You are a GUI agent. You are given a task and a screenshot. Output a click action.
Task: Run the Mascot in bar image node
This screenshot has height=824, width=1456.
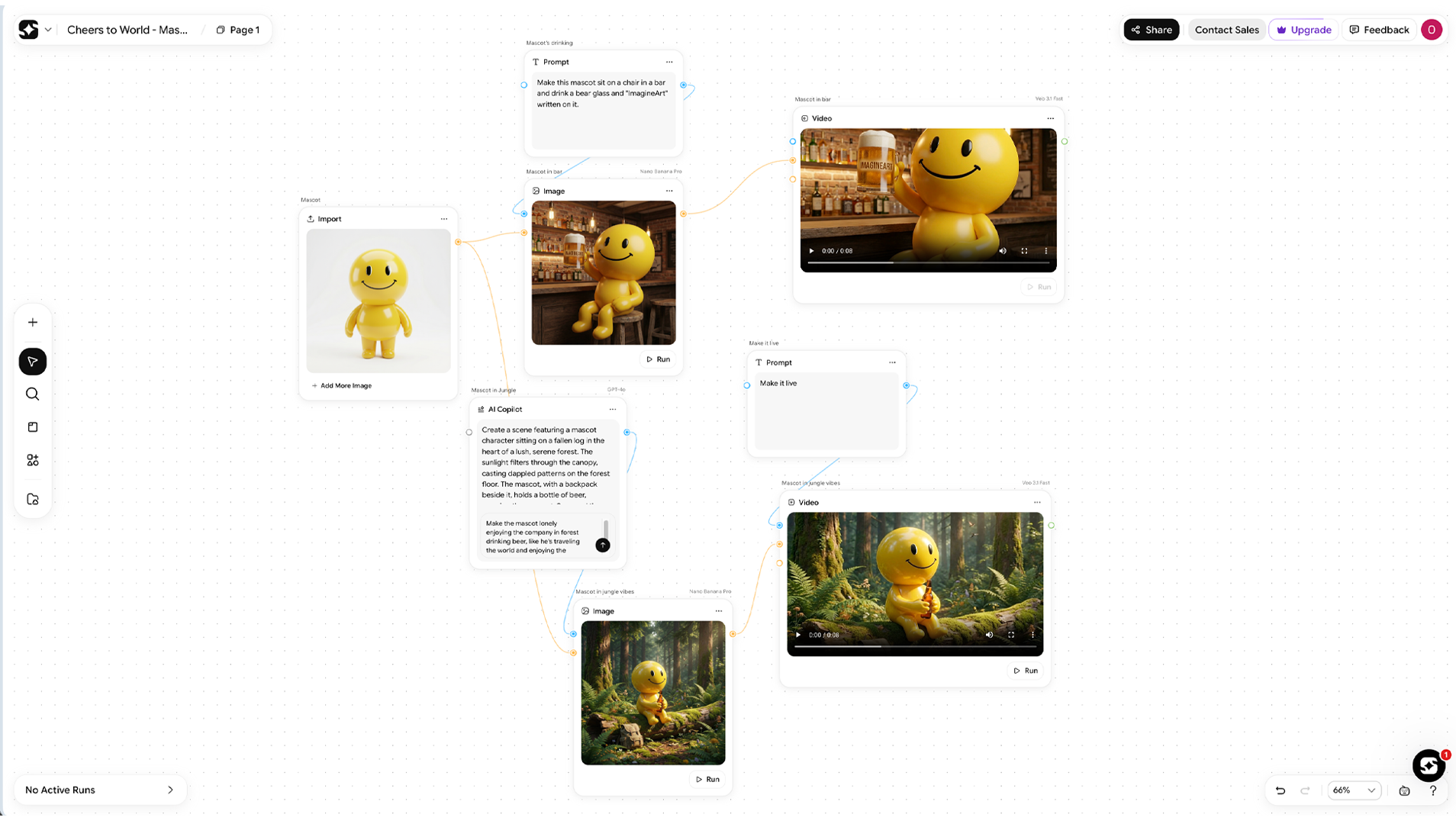[x=658, y=359]
